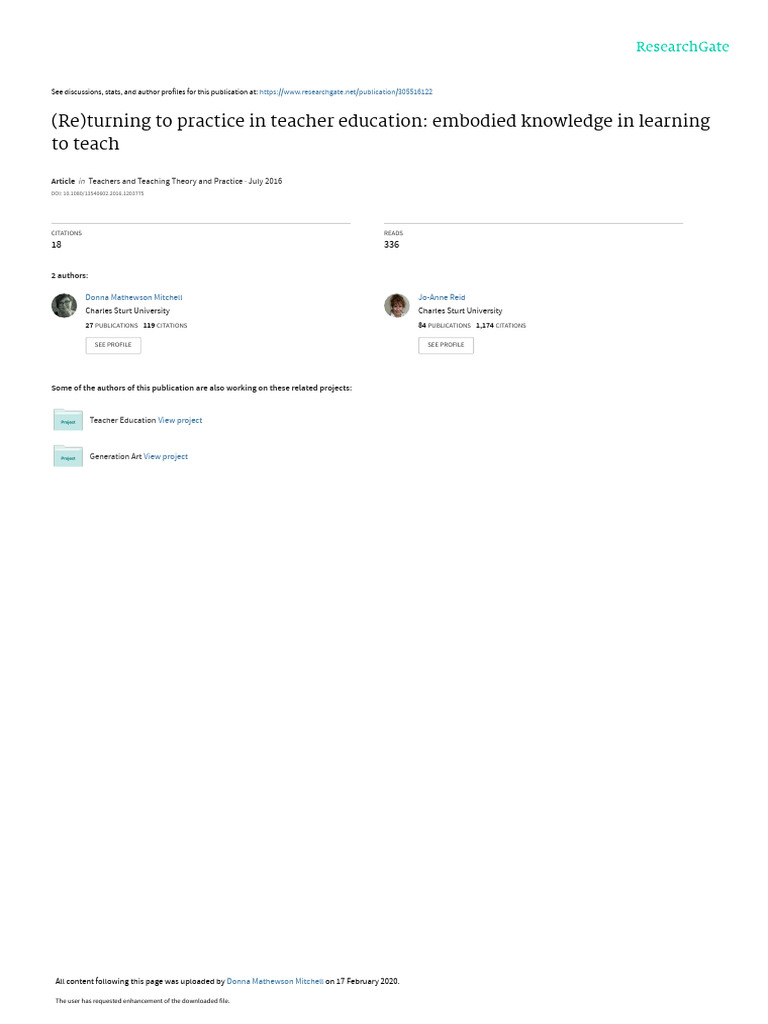
Task: Click the DOI text below the journal name
Action: coord(97,193)
